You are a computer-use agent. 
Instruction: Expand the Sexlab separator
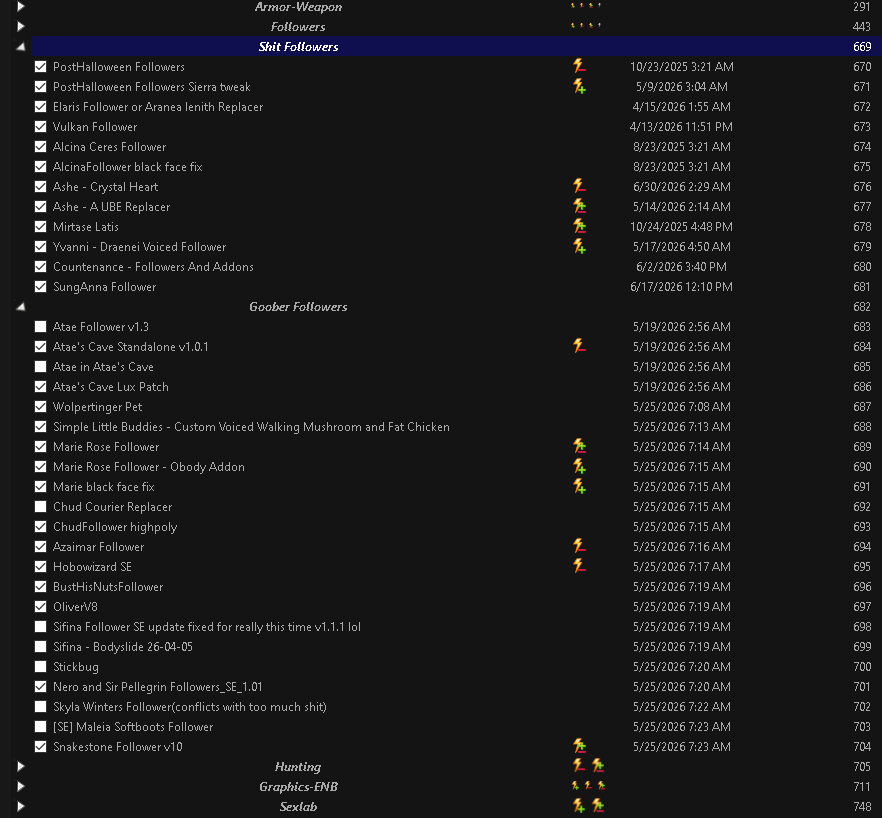click(x=21, y=806)
